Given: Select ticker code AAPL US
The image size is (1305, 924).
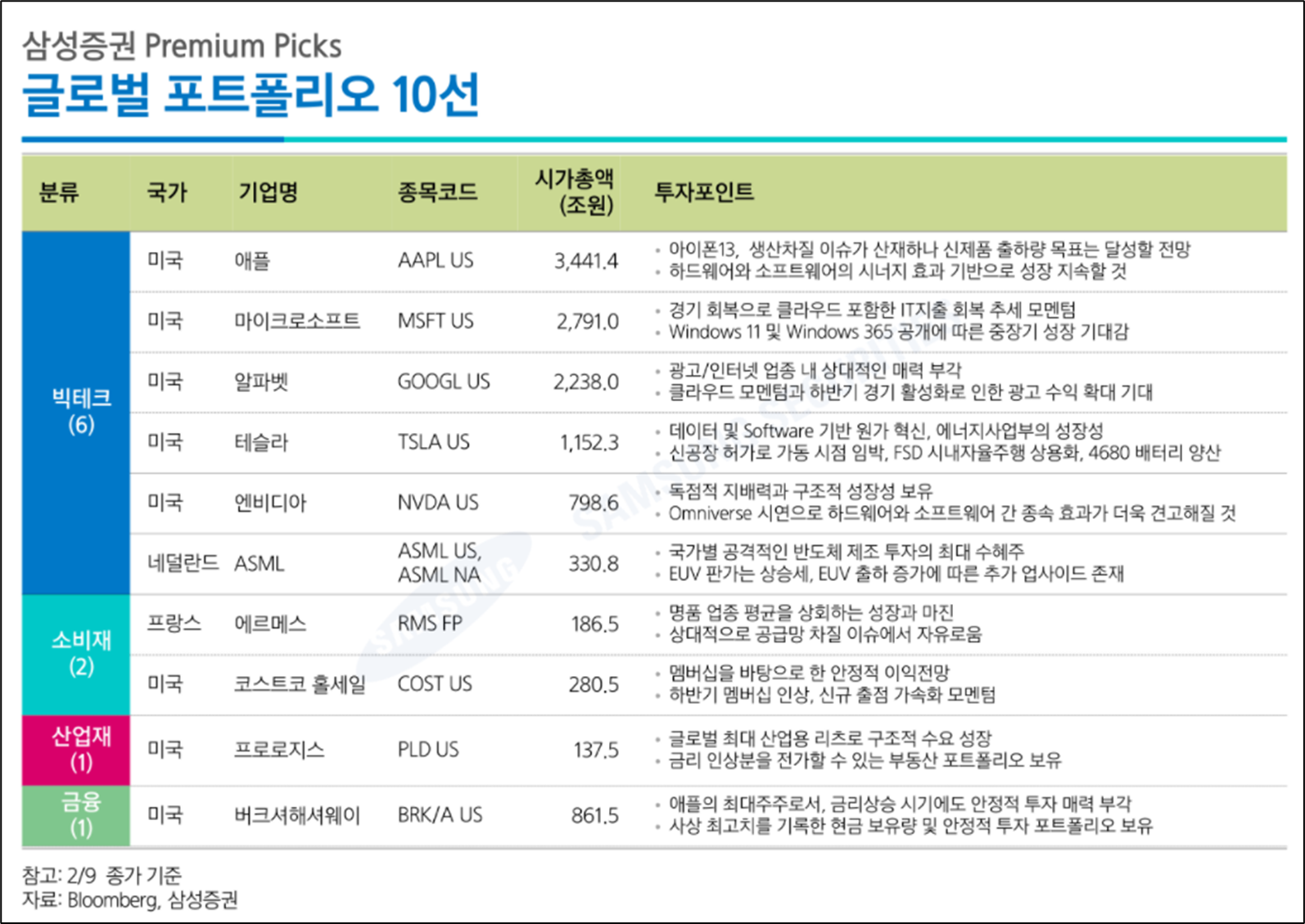Looking at the screenshot, I should pyautogui.click(x=436, y=260).
